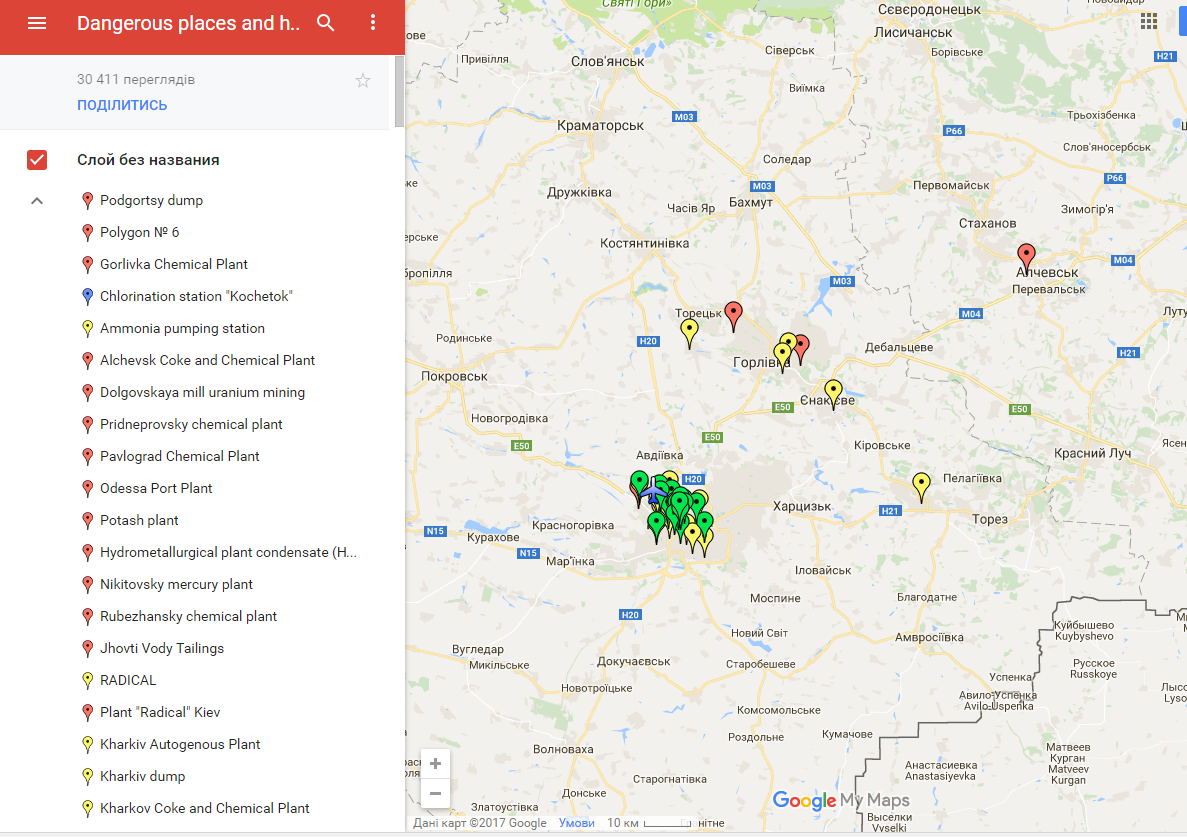Viewport: 1187px width, 837px height.
Task: Select RADICAL list entry
Action: [128, 680]
